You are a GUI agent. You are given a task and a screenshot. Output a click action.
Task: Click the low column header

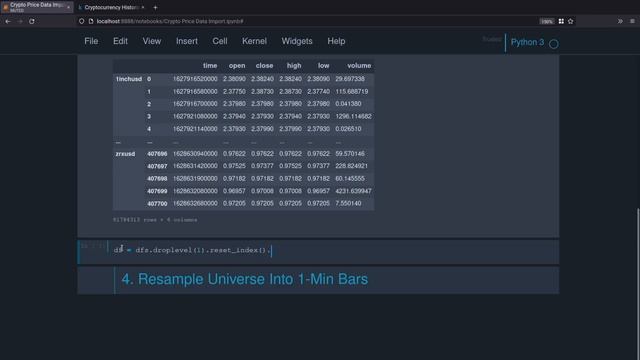coord(324,65)
